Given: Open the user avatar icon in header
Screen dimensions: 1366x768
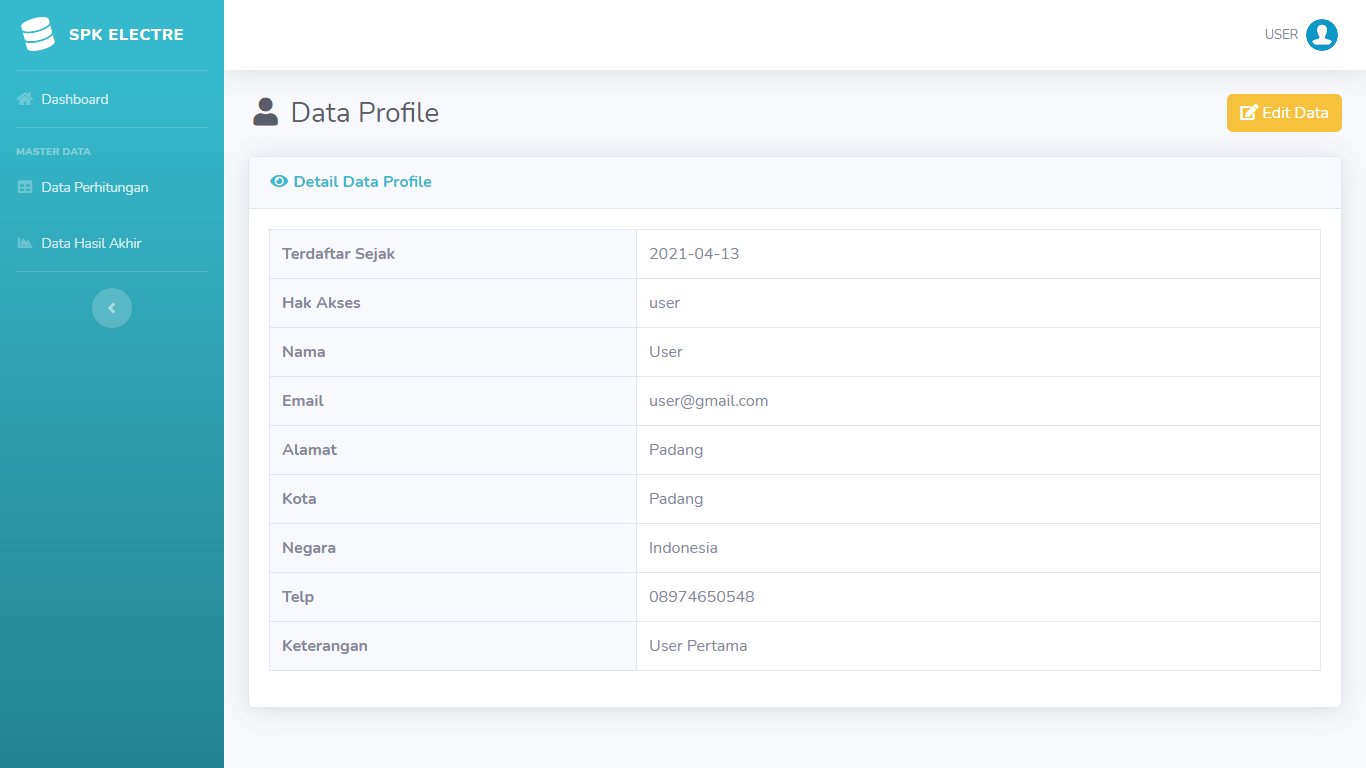Looking at the screenshot, I should point(1322,35).
